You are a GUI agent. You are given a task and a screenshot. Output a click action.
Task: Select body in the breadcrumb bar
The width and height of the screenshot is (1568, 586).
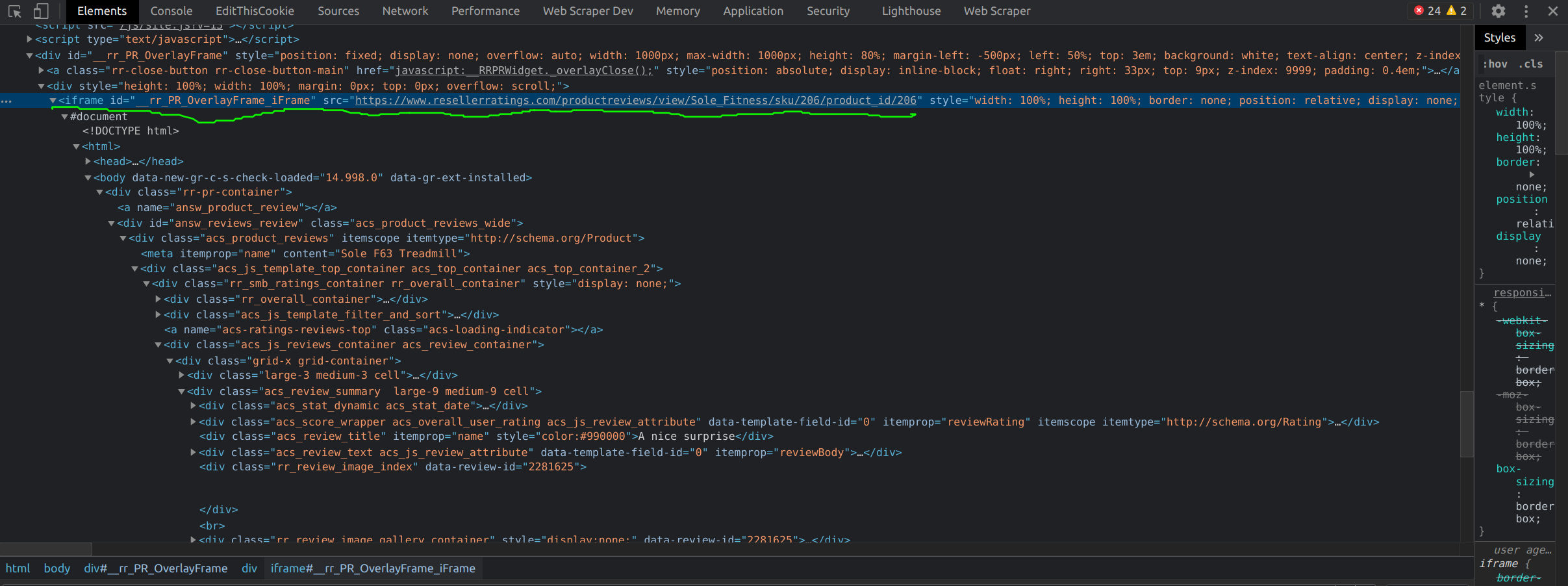(57, 568)
